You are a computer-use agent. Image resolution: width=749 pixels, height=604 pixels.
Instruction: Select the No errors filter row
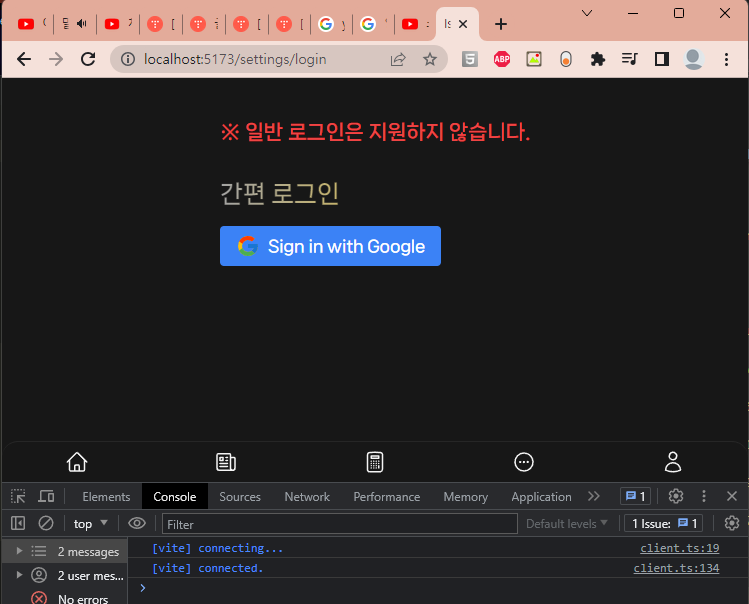(x=64, y=598)
